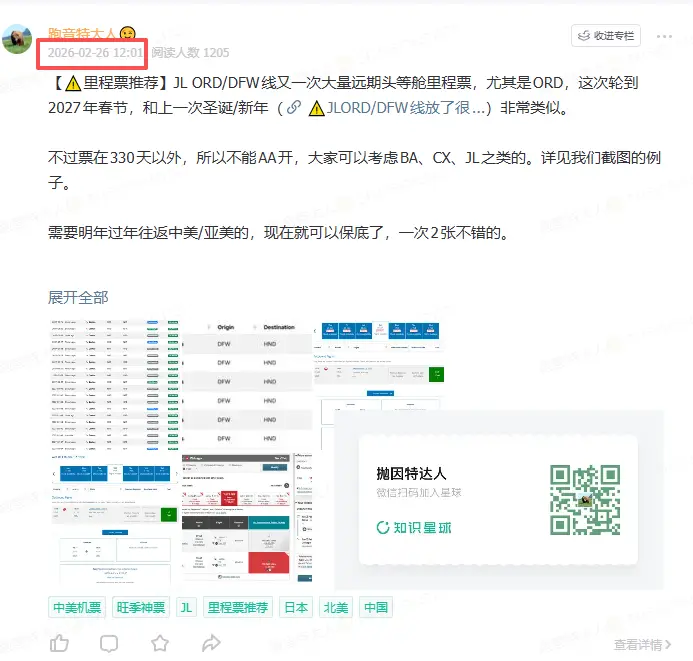Viewport: 693px width, 661px height.
Task: Open the first flight list screenshot thumbnail
Action: [115, 384]
